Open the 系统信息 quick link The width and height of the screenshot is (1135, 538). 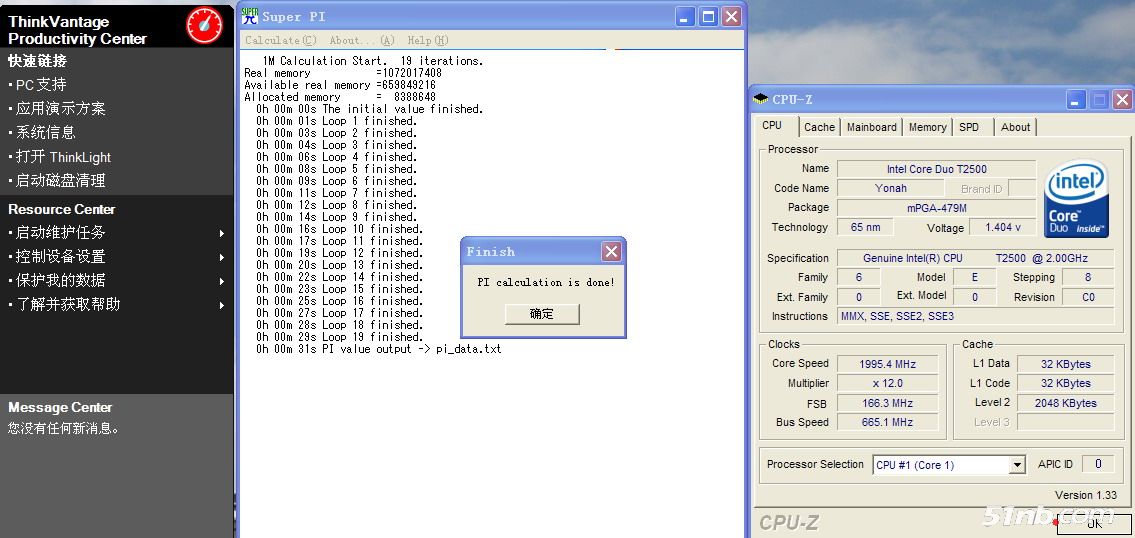pyautogui.click(x=45, y=132)
